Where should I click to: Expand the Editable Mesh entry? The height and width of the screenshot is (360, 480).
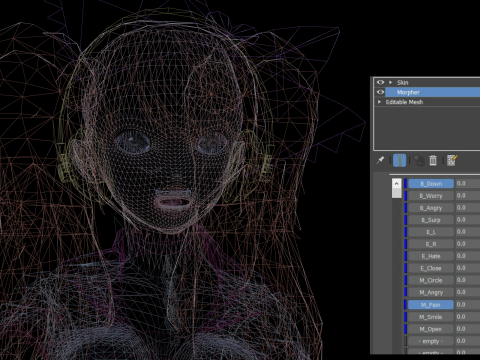click(379, 102)
